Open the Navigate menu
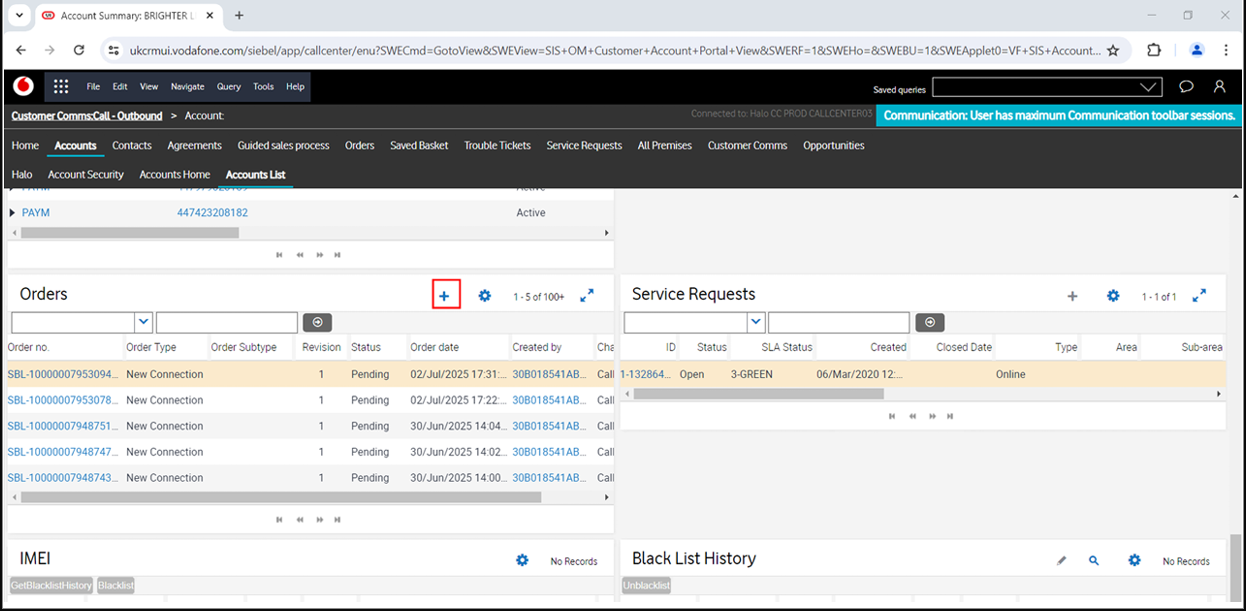1246x611 pixels. click(x=187, y=87)
